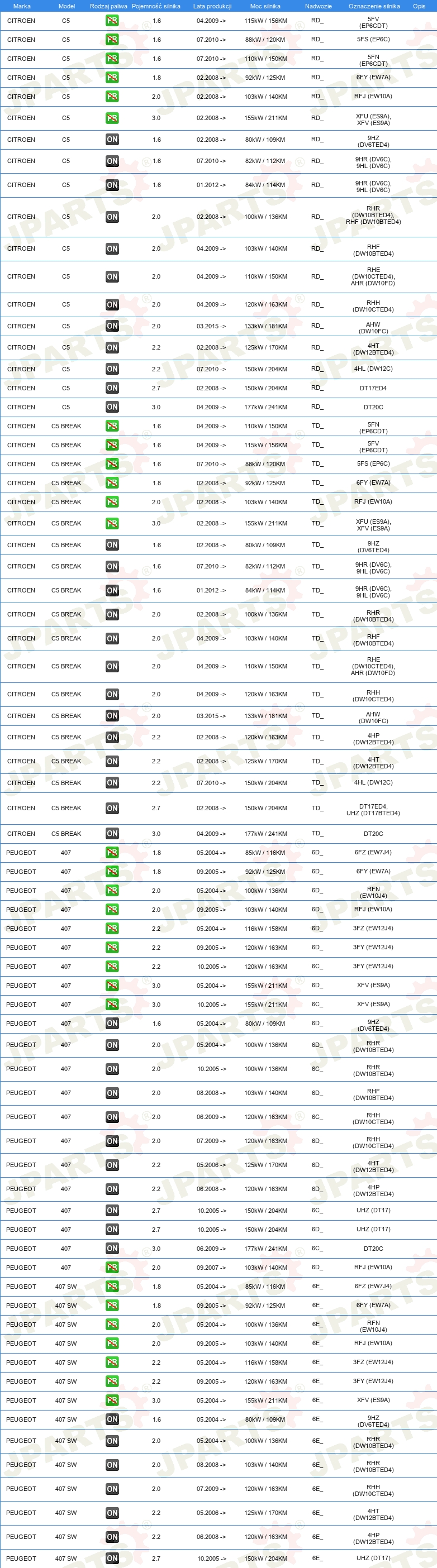The width and height of the screenshot is (437, 1568).
Task: Click the Marka column header
Action: [x=22, y=6]
